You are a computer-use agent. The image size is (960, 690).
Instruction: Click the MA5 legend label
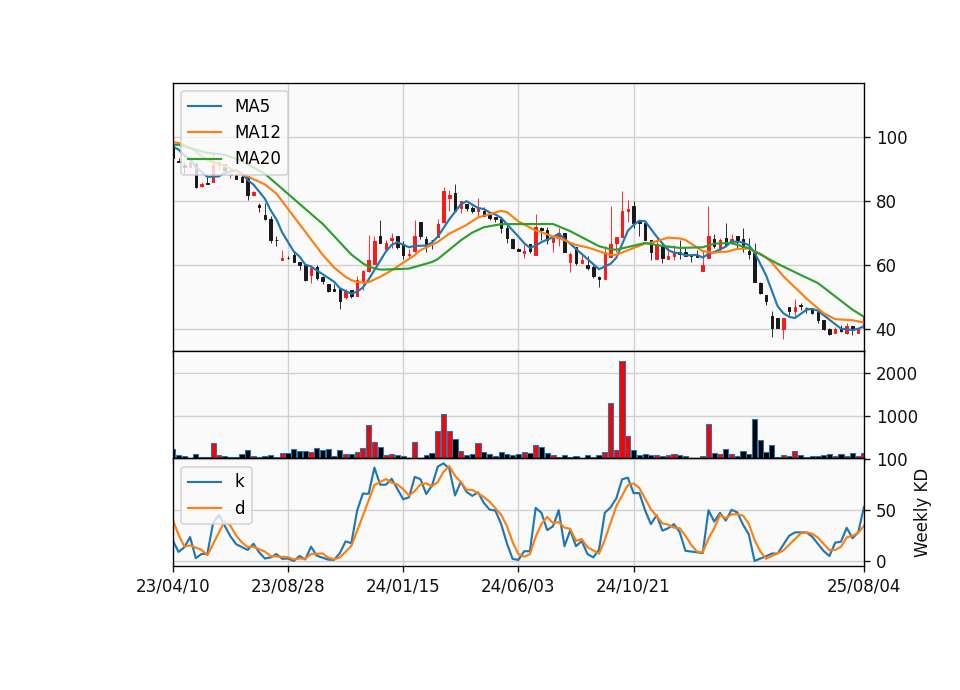(252, 106)
